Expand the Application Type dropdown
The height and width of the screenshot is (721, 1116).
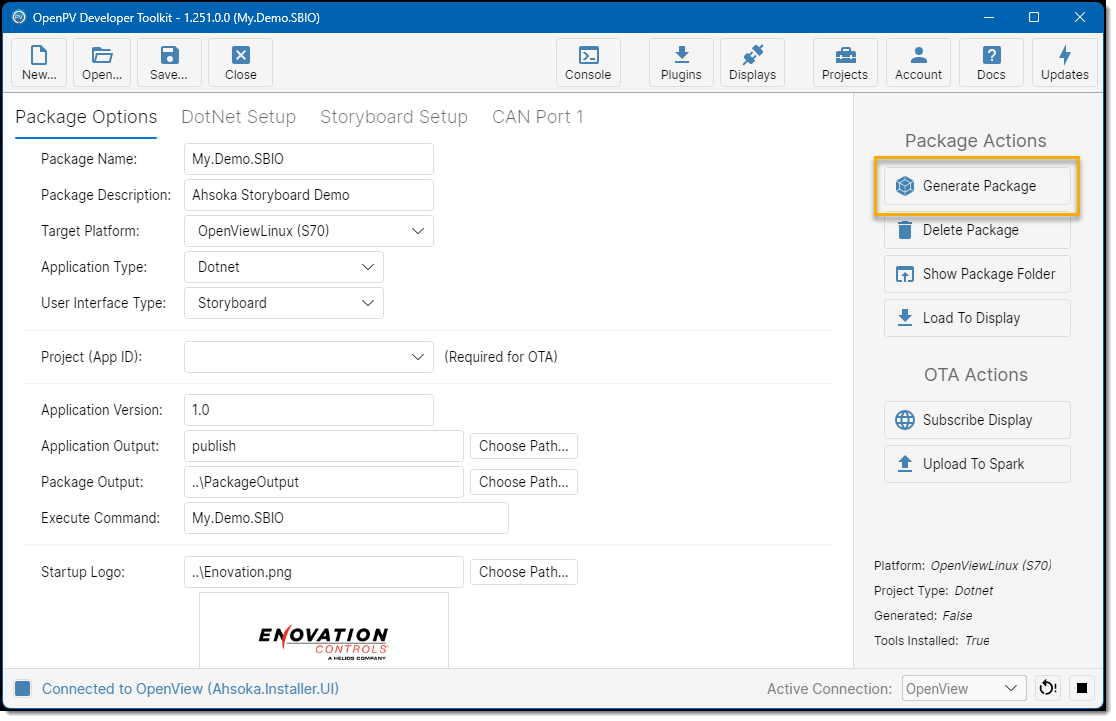[284, 267]
